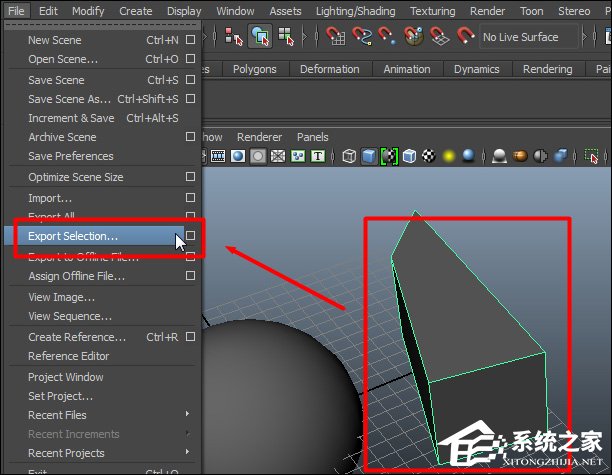Viewport: 612px width, 475px height.
Task: Open option box for Export Selection
Action: tap(190, 237)
